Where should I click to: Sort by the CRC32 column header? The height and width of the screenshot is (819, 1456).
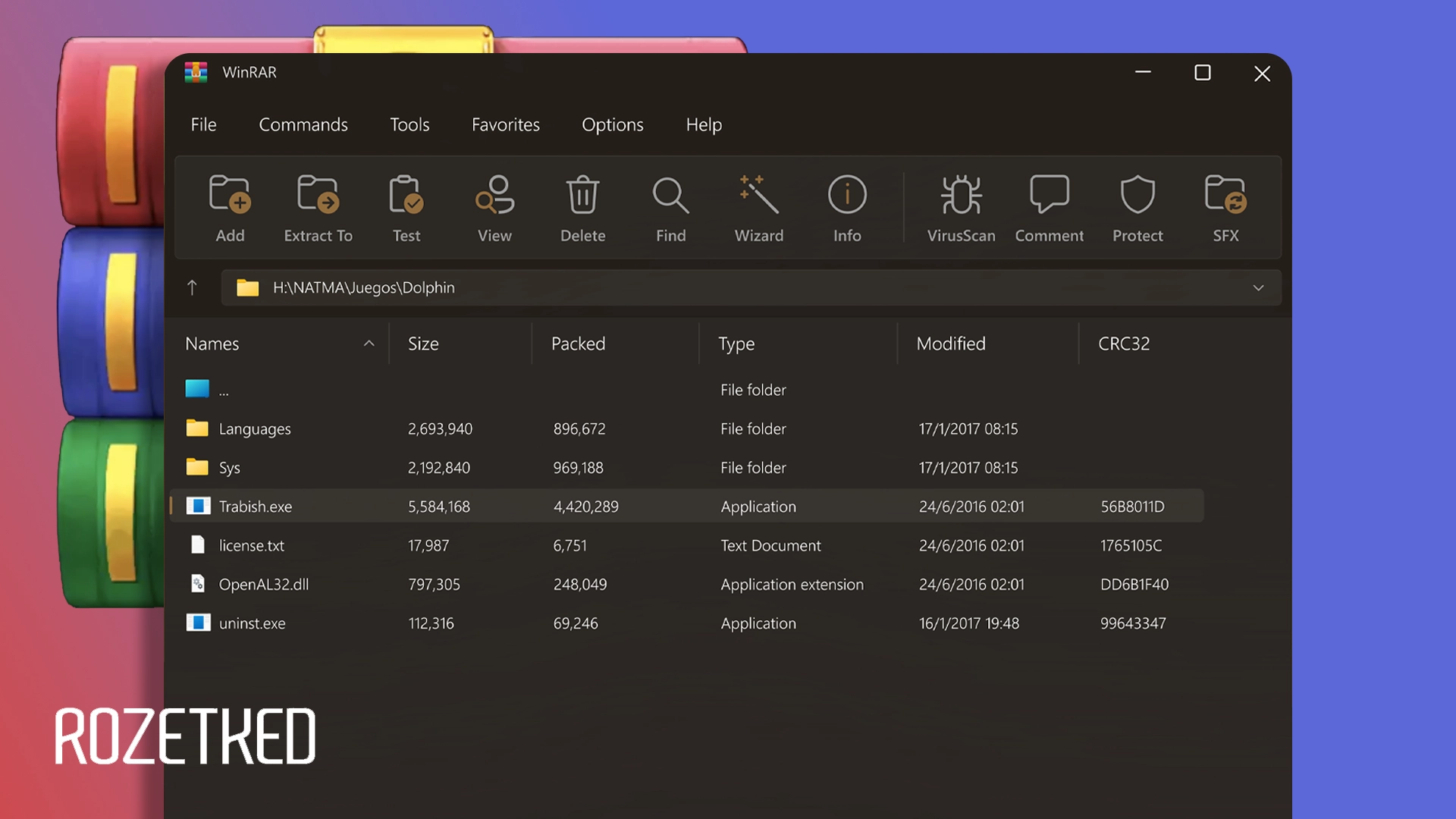[1124, 344]
